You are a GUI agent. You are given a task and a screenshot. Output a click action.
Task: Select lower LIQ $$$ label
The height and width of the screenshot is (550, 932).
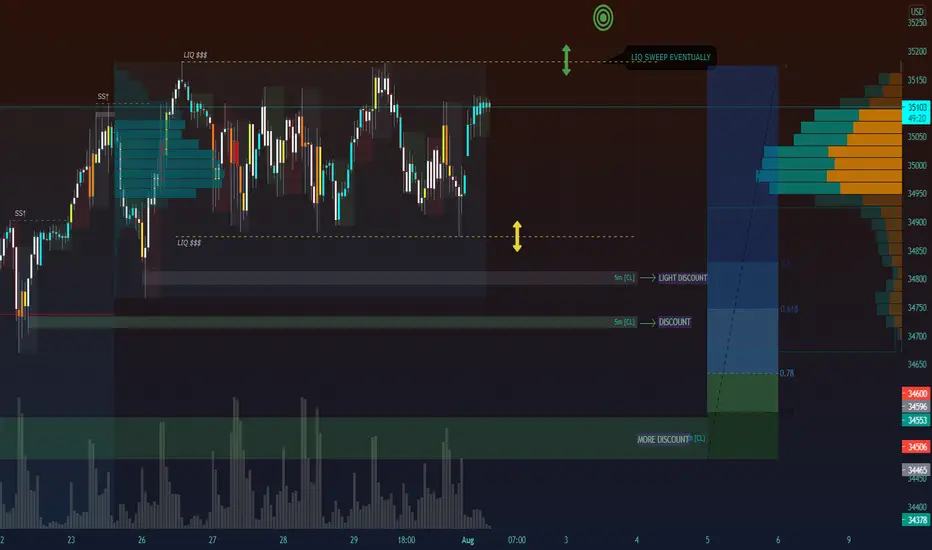click(x=189, y=243)
